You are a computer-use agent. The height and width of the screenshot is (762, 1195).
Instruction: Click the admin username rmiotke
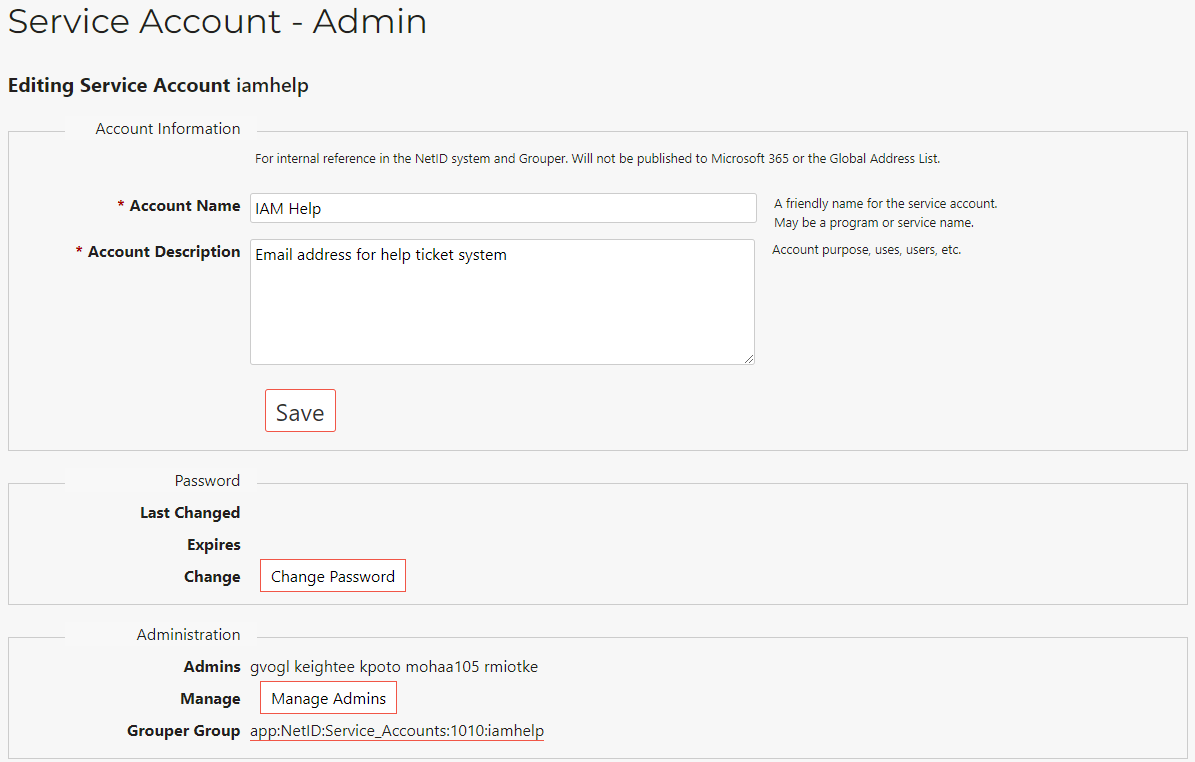(x=511, y=667)
